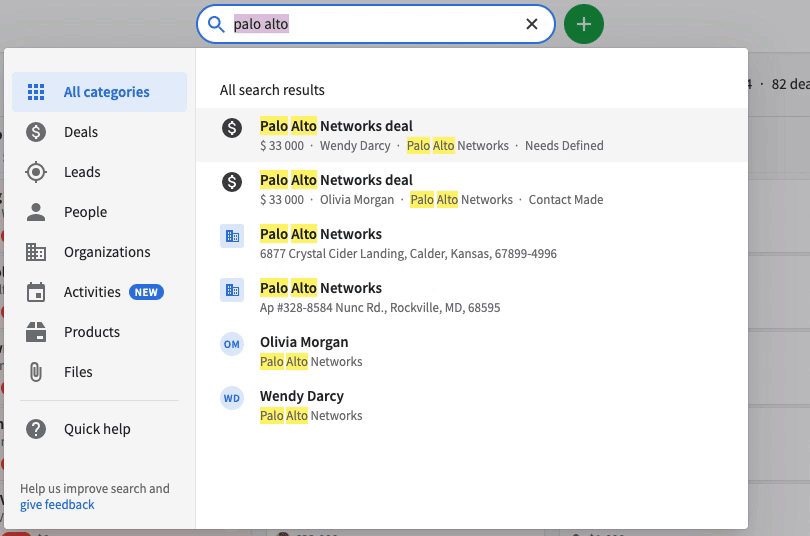
Task: Click the 6877 Crystal Cider Landing address
Action: [408, 254]
